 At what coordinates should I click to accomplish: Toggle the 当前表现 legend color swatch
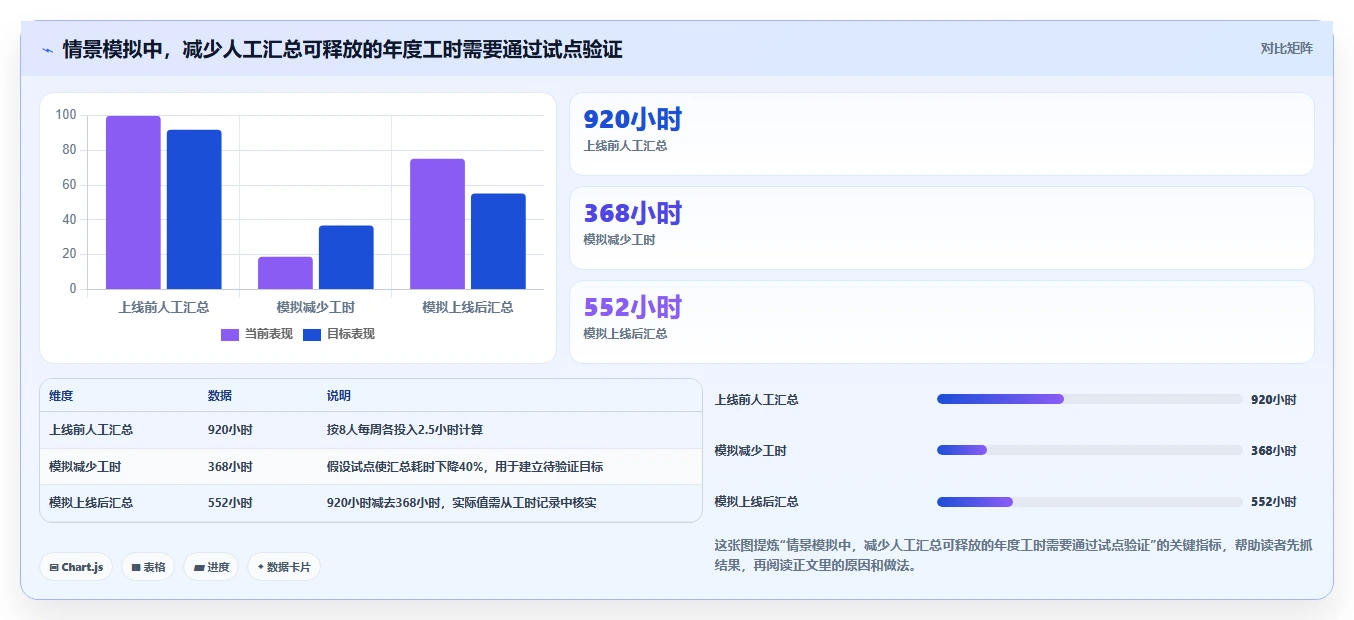point(230,334)
